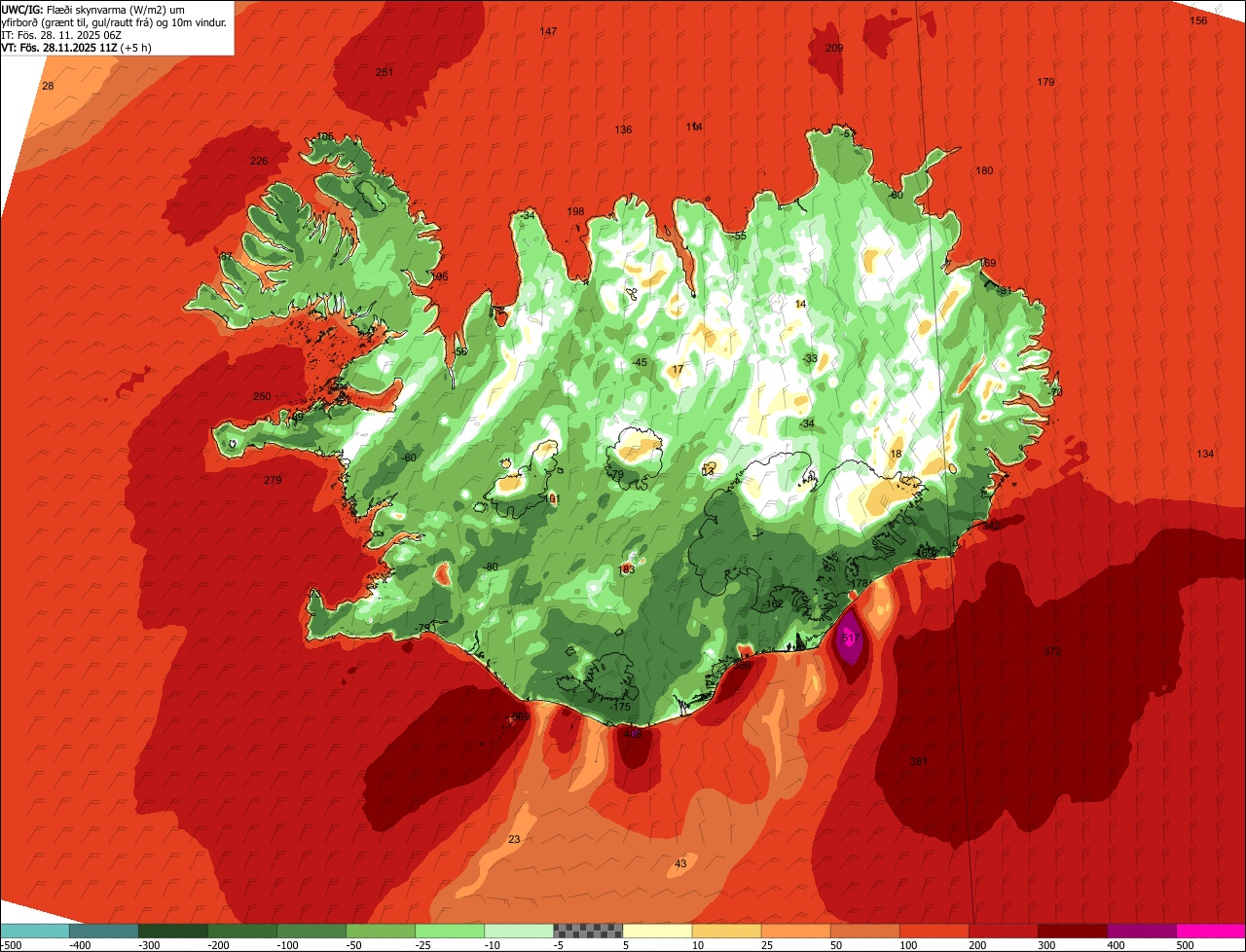Click the checkered -5 to 5 legend swatch
Image resolution: width=1246 pixels, height=952 pixels.
point(588,931)
